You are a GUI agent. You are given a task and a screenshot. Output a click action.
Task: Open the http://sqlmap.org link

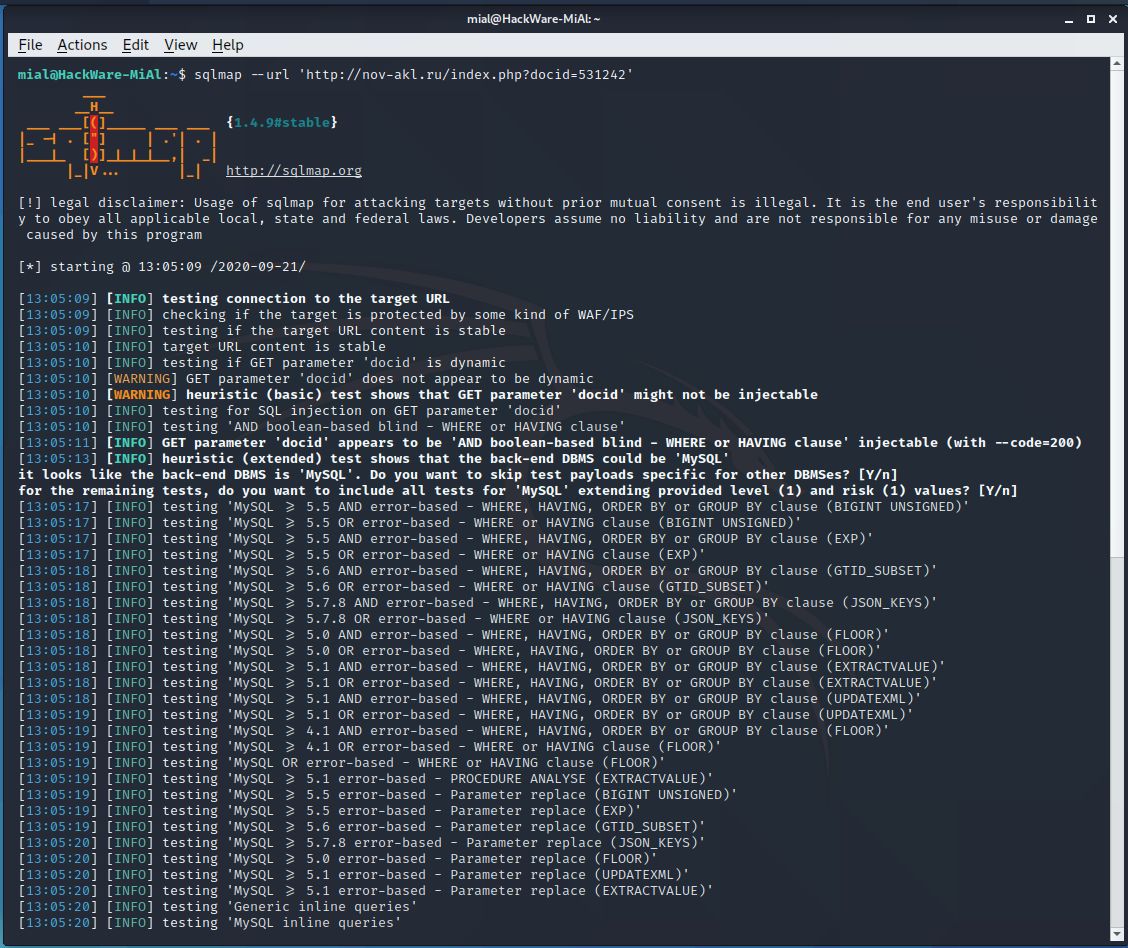(x=294, y=170)
